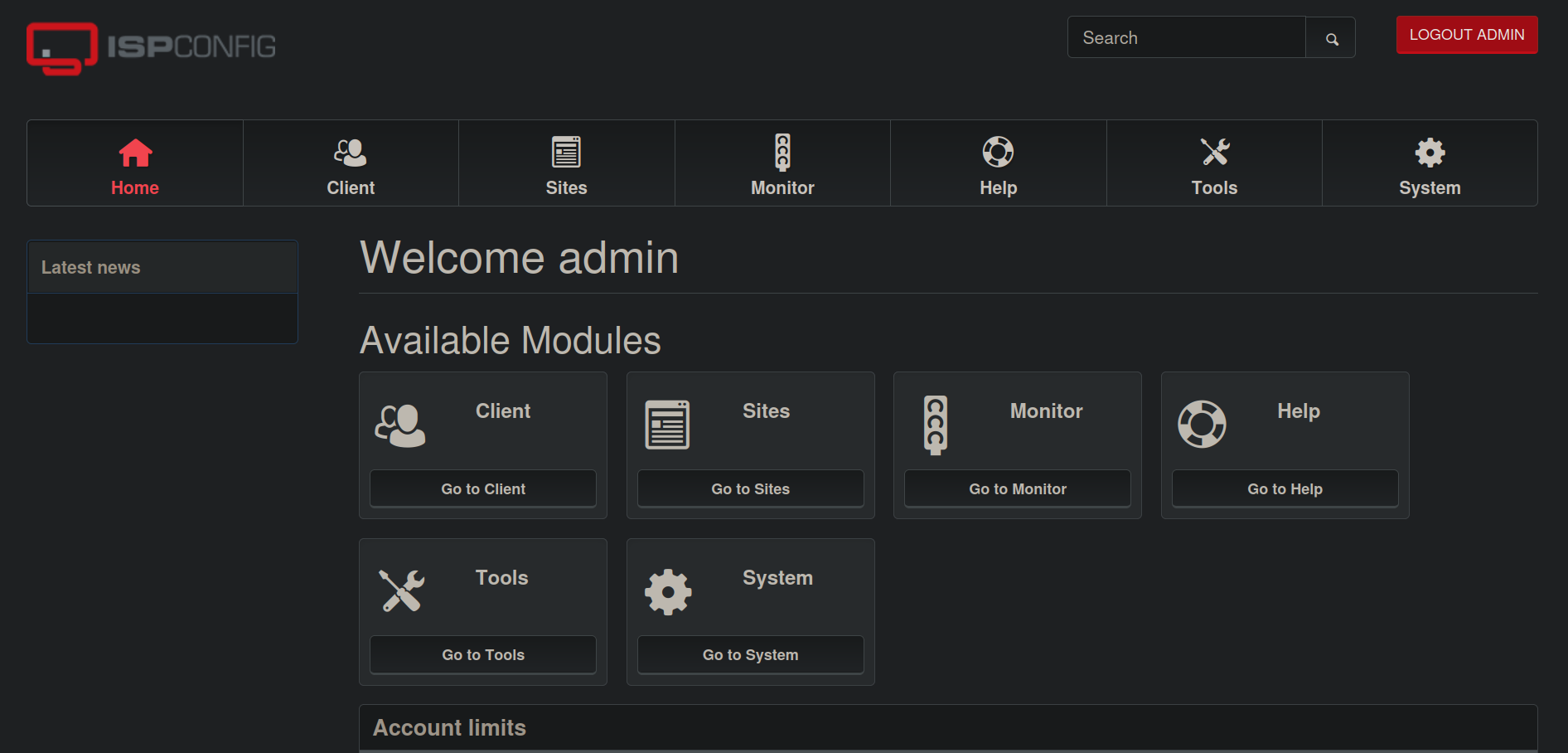Screen dimensions: 1568x753
Task: Click the Go to System button
Action: point(751,655)
